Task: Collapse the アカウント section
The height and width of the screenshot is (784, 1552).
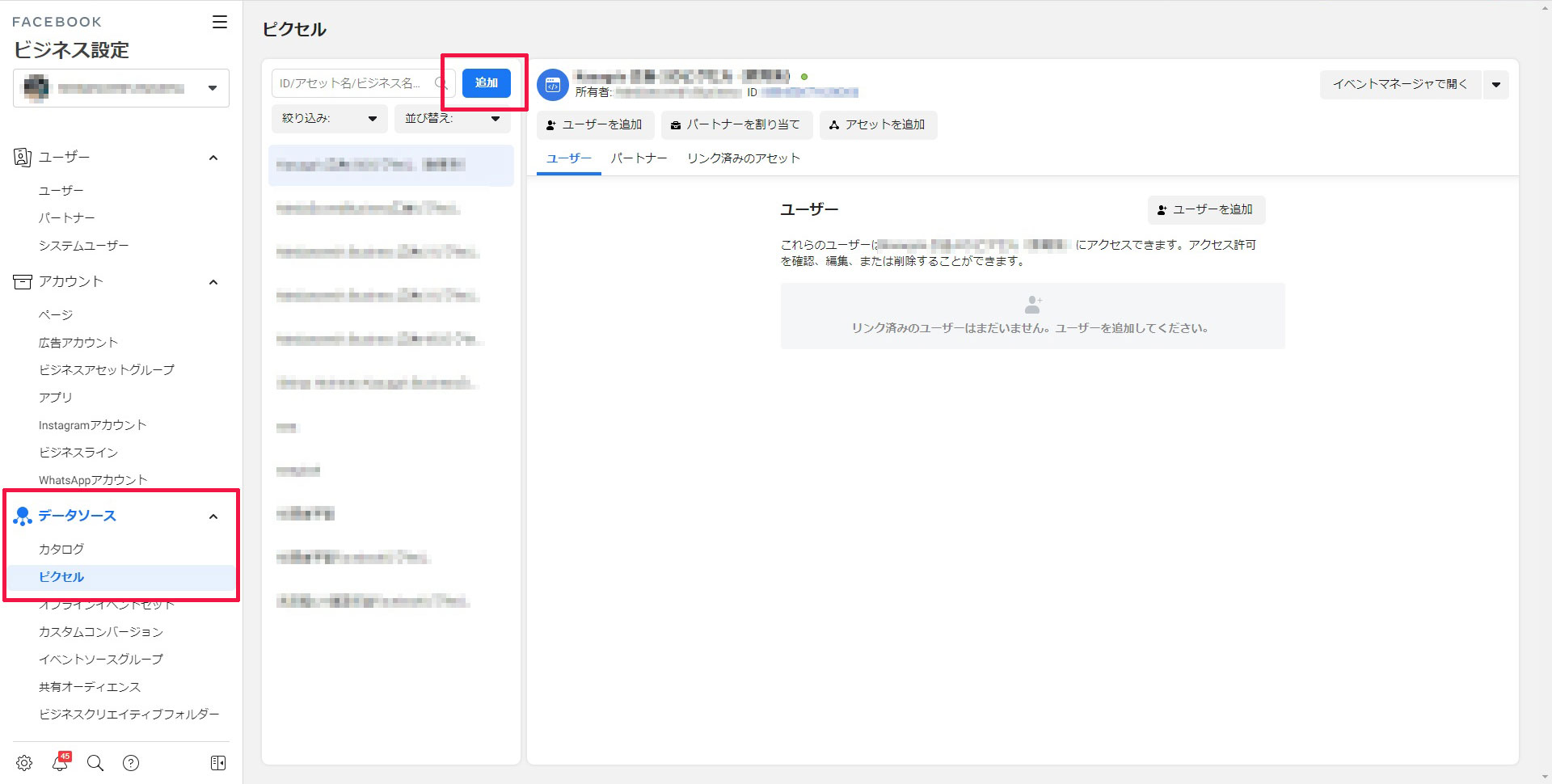Action: [213, 282]
